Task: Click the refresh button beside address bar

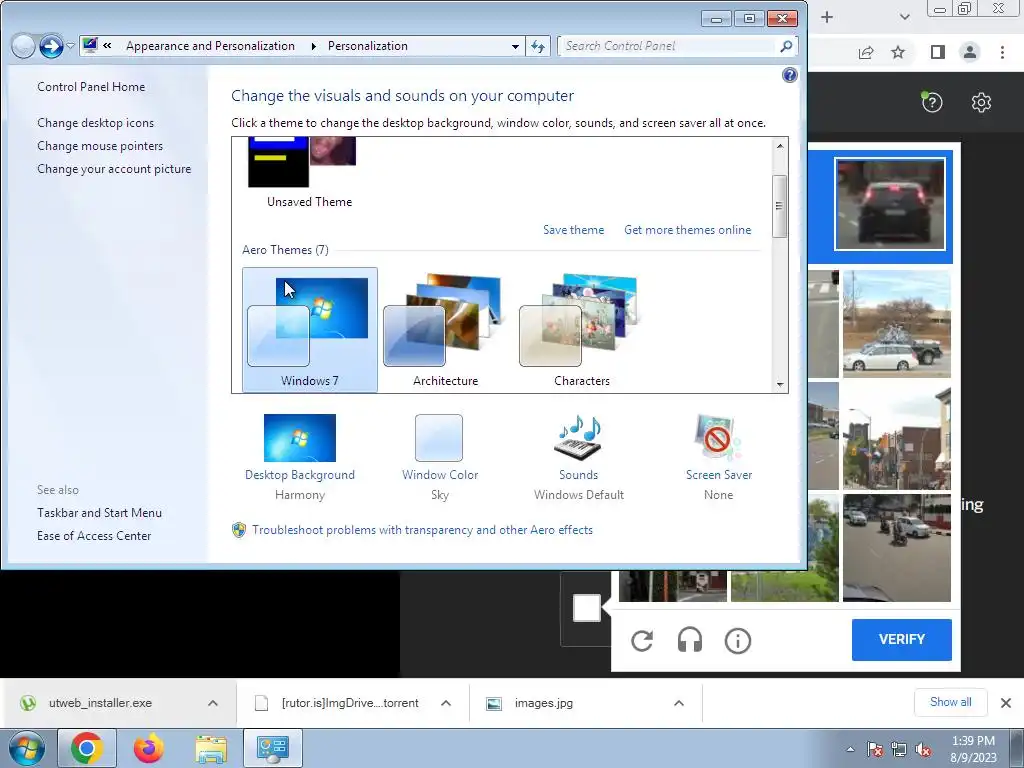Action: (537, 46)
